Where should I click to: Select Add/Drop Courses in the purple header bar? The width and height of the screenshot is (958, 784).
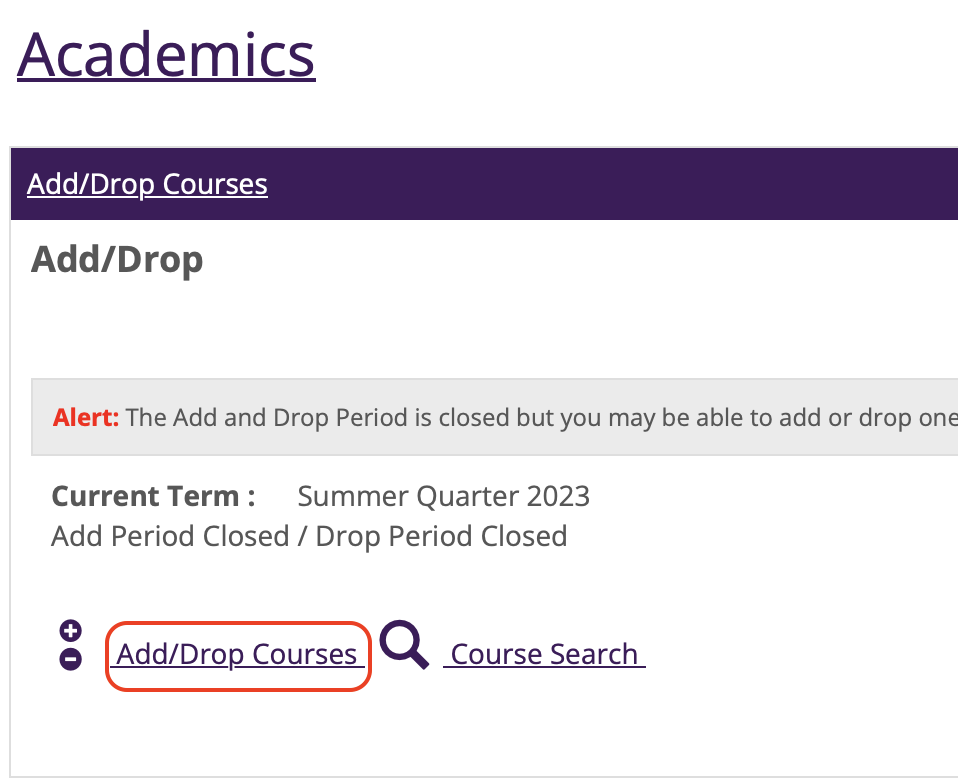click(146, 184)
